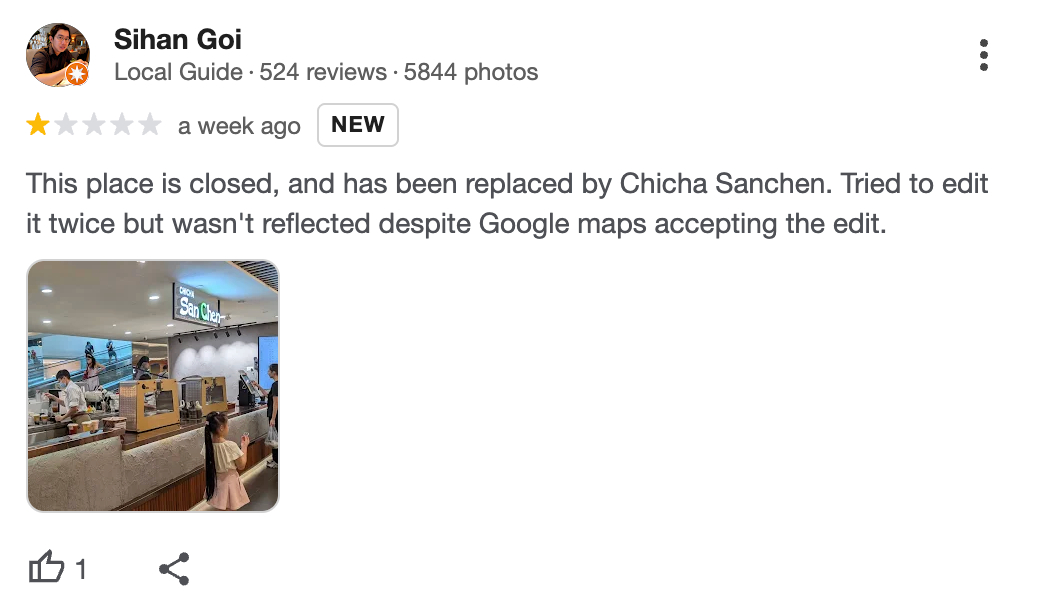Screen dimensions: 1038x608
Task: Open the Chicha San Chen photo thumbnail
Action: pos(153,386)
